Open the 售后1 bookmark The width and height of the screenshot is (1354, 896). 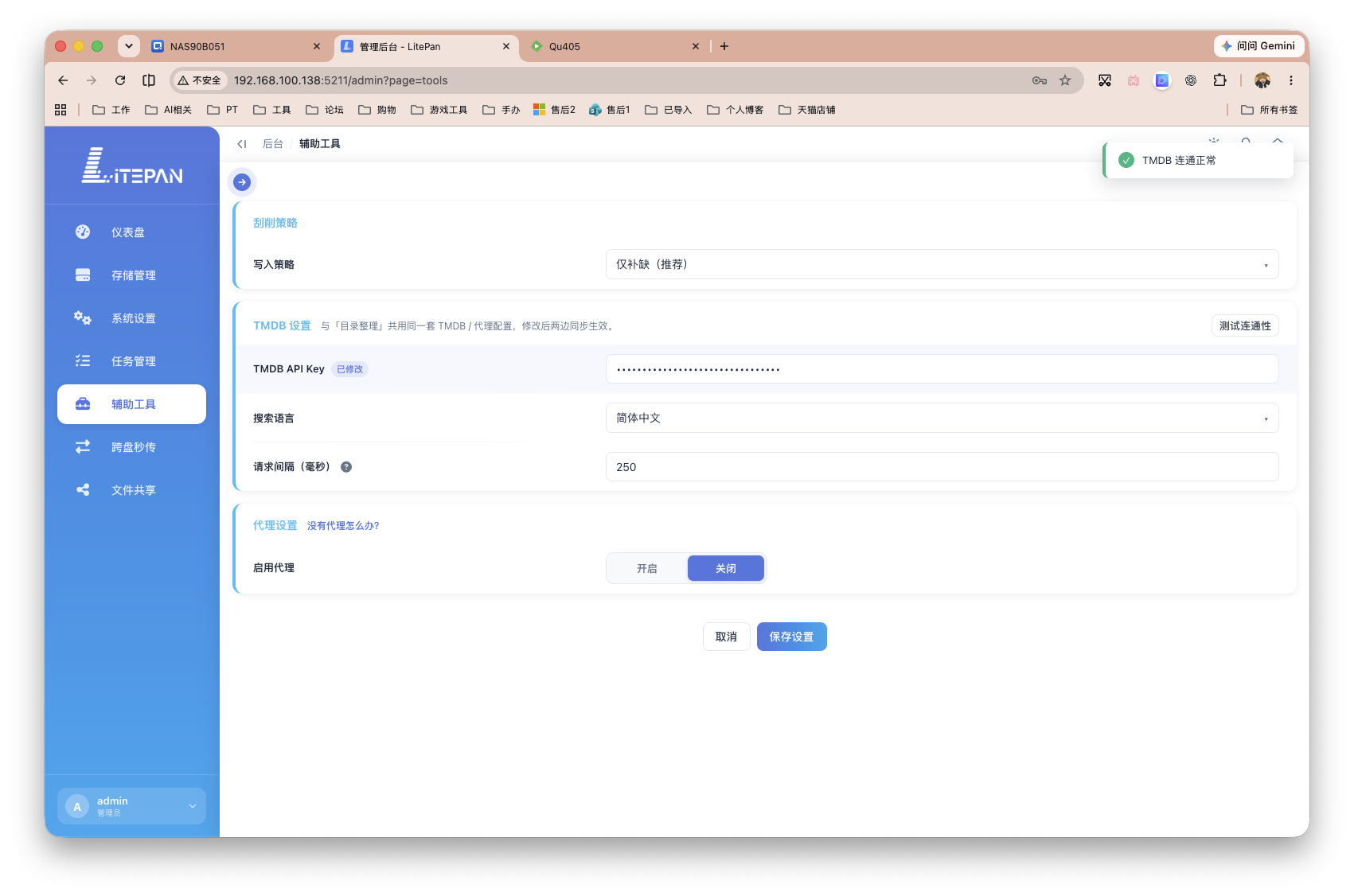[610, 110]
